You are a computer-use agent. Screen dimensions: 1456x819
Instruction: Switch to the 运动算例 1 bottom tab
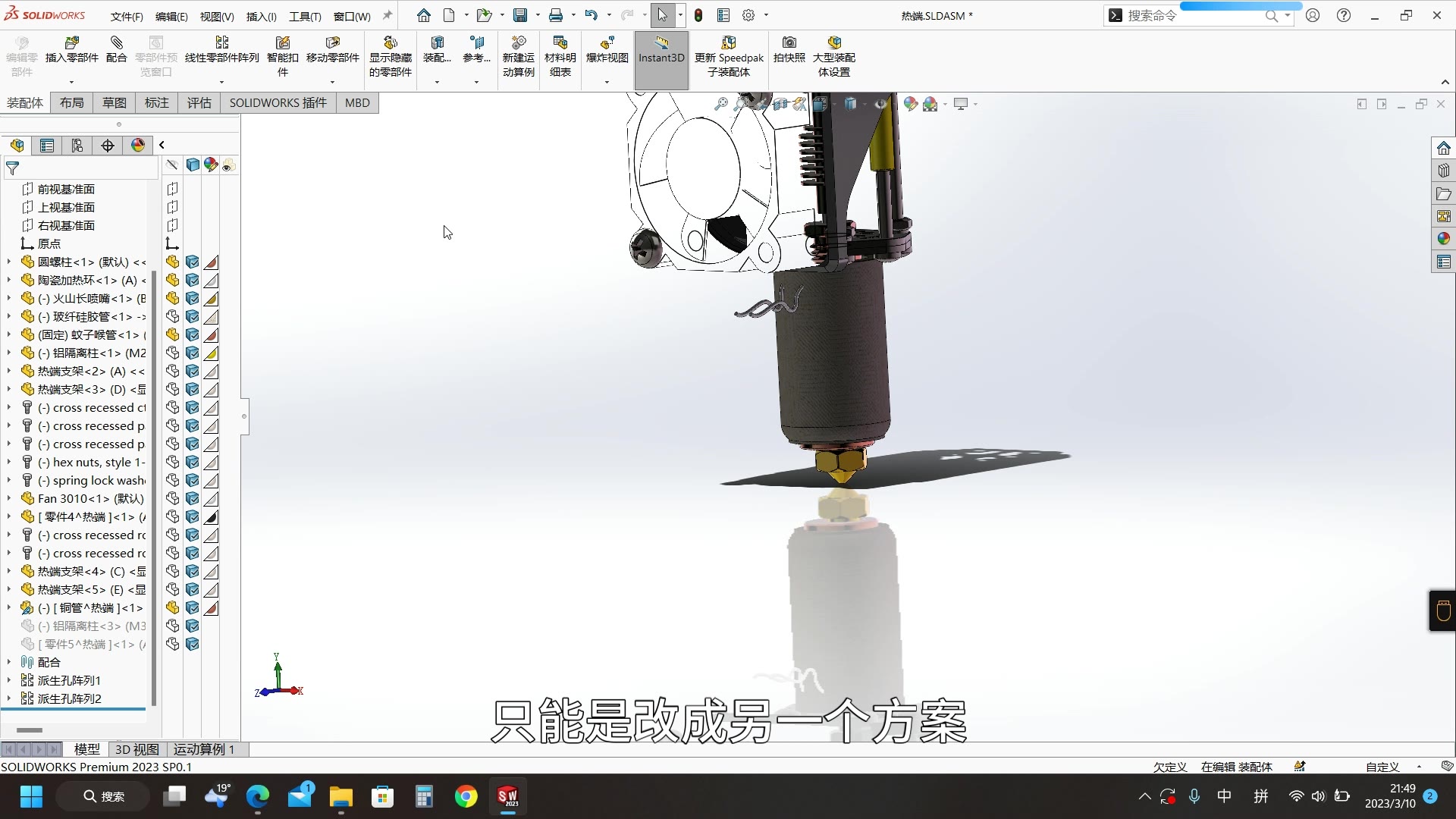pos(204,749)
